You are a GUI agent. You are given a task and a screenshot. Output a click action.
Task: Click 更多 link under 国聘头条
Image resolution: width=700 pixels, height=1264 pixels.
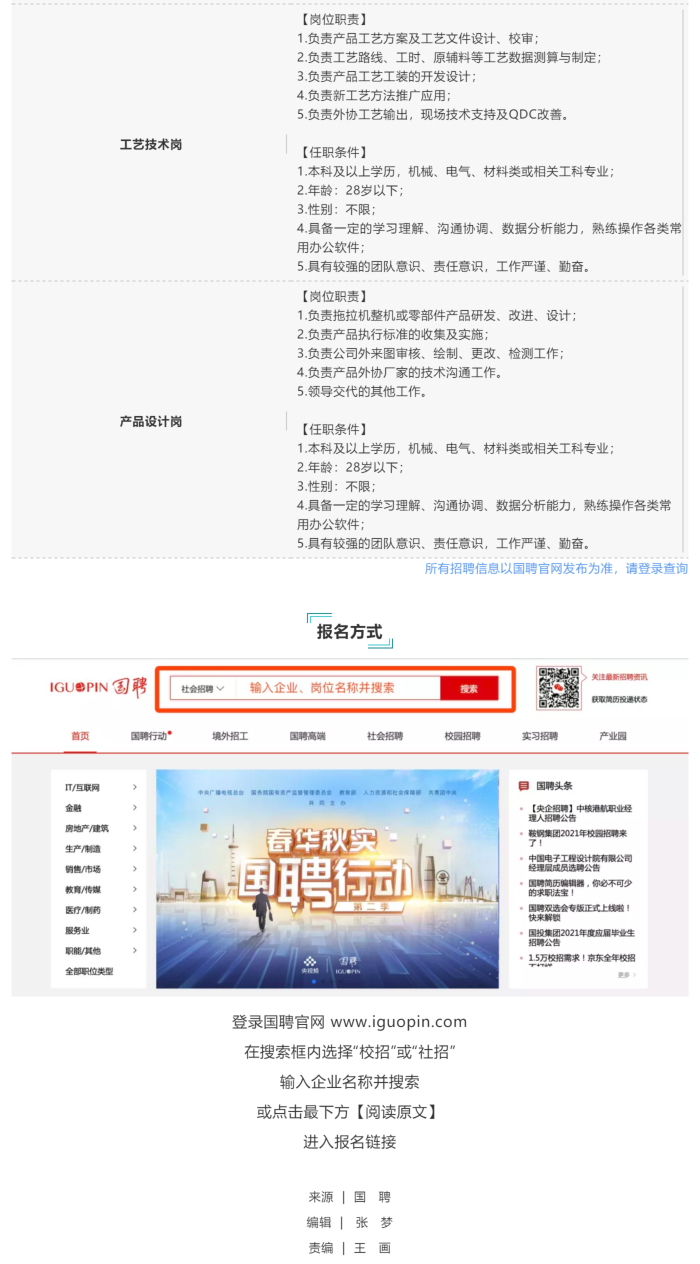626,974
